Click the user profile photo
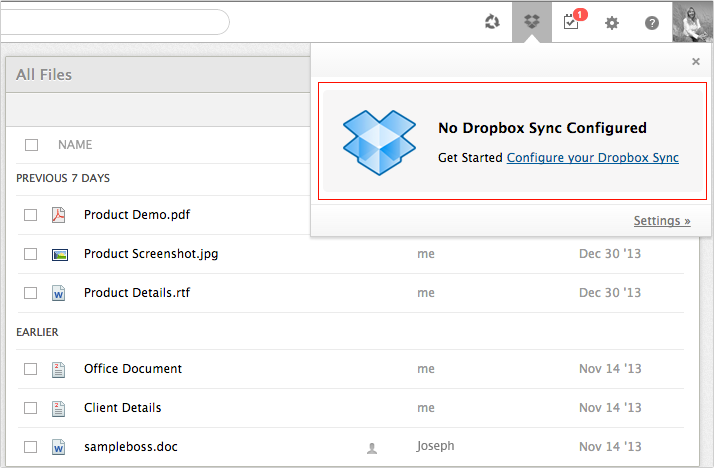The height and width of the screenshot is (468, 714). pos(692,22)
